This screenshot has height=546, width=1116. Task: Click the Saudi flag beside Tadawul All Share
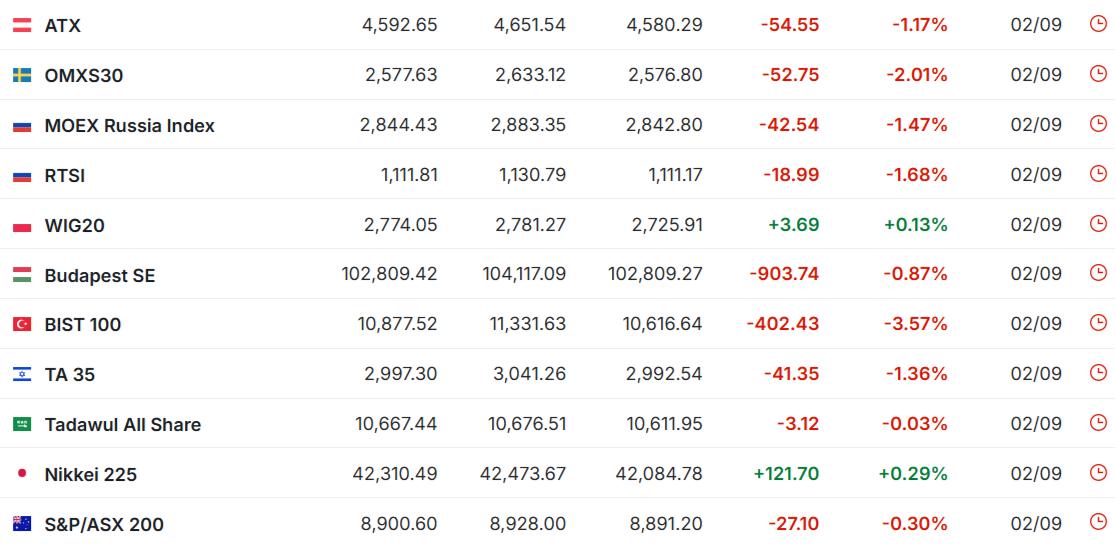tap(22, 424)
